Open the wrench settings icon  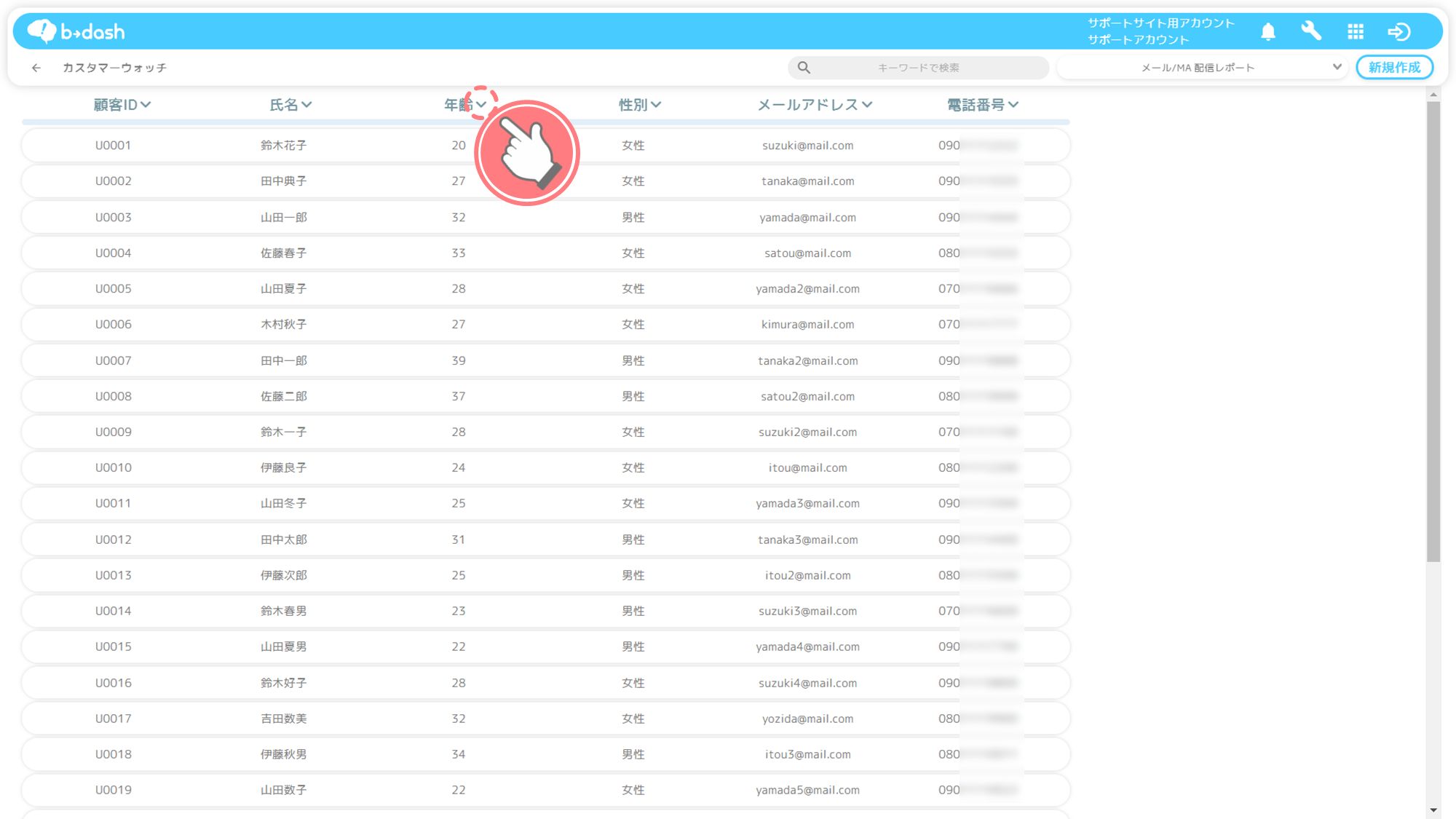coord(1311,31)
